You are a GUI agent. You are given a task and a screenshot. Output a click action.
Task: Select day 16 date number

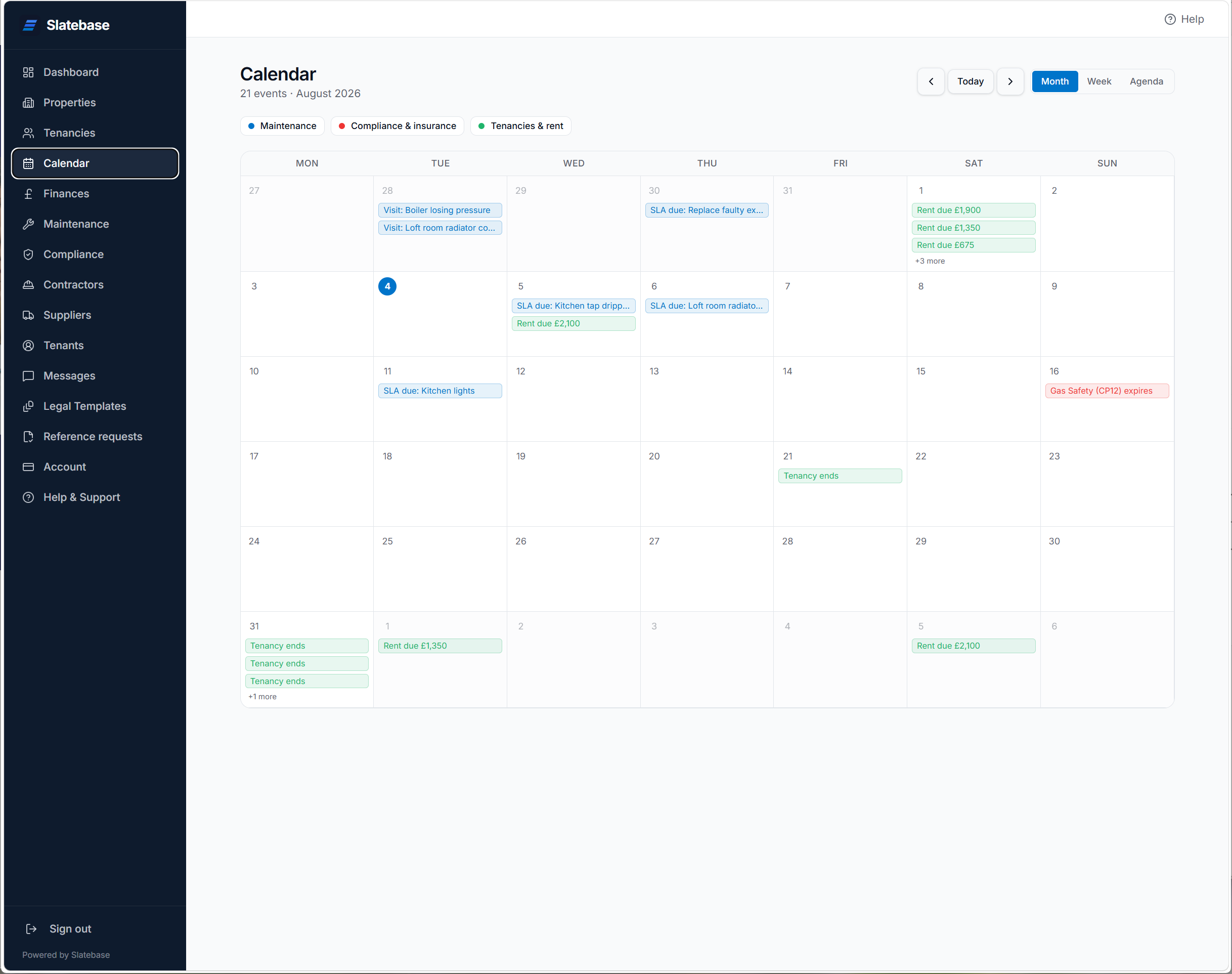coord(1054,372)
